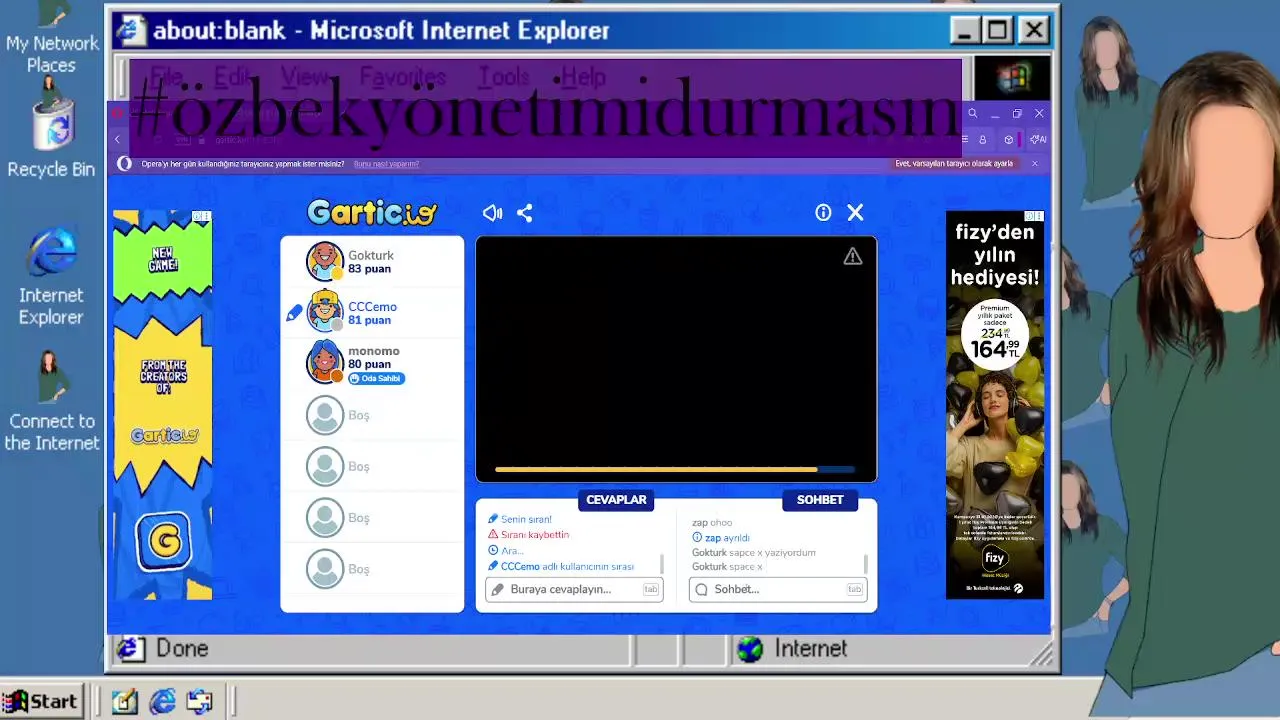Open the Opera search magnifier icon

[x=972, y=114]
